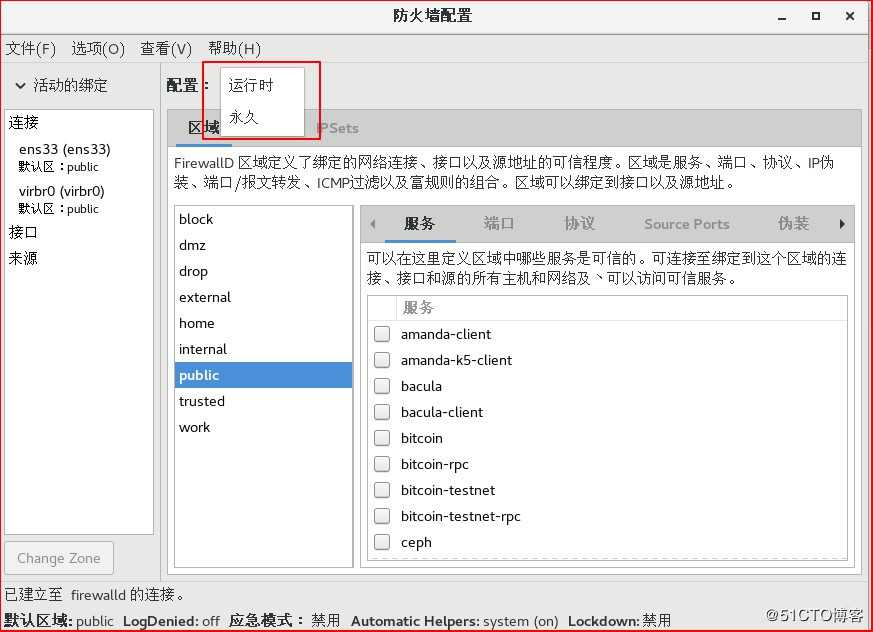Screen dimensions: 873x632
Task: Switch to the IPSets tab
Action: 337,128
